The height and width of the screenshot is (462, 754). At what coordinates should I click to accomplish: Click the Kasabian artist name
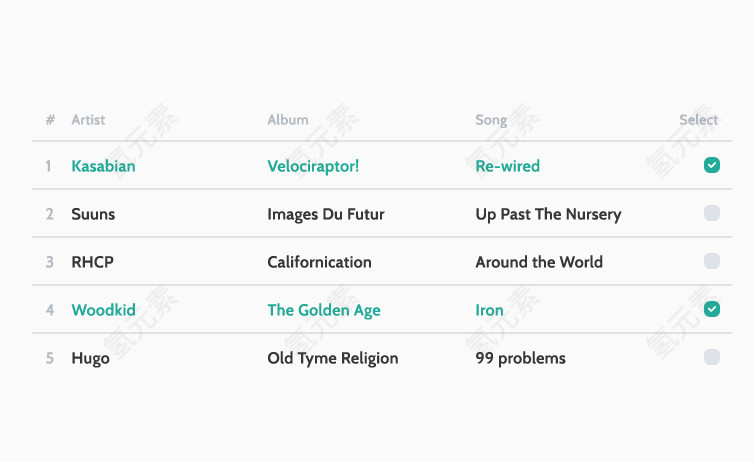coord(103,166)
